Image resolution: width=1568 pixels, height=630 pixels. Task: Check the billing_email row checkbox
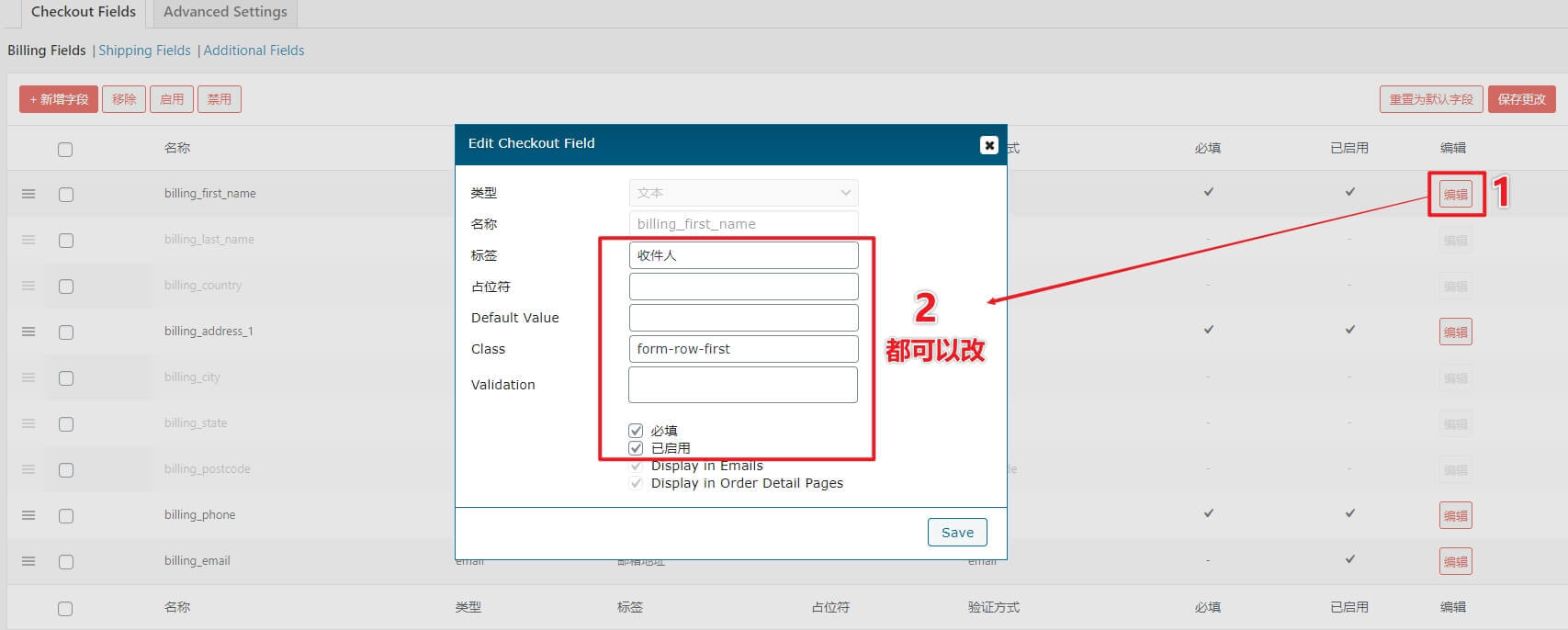click(x=66, y=562)
